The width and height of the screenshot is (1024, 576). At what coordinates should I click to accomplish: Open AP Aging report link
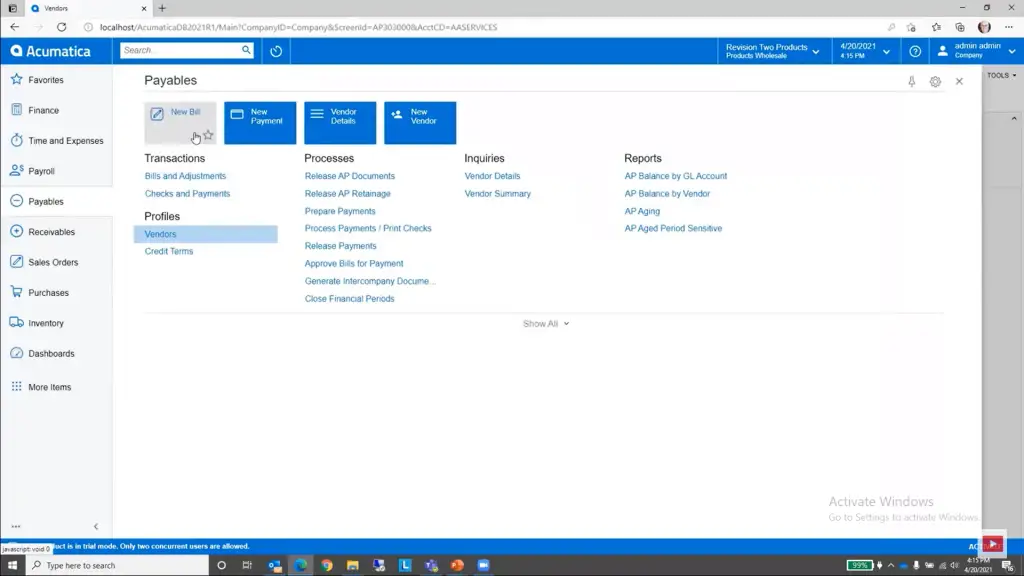coord(642,212)
